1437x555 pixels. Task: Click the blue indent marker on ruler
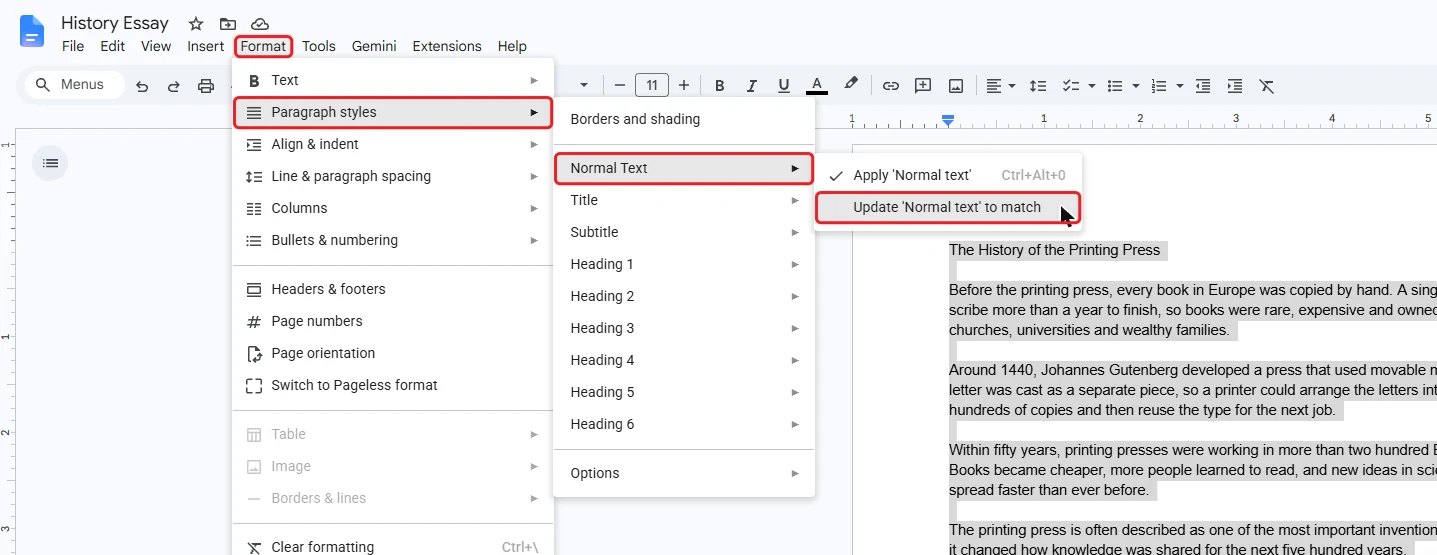pos(948,120)
